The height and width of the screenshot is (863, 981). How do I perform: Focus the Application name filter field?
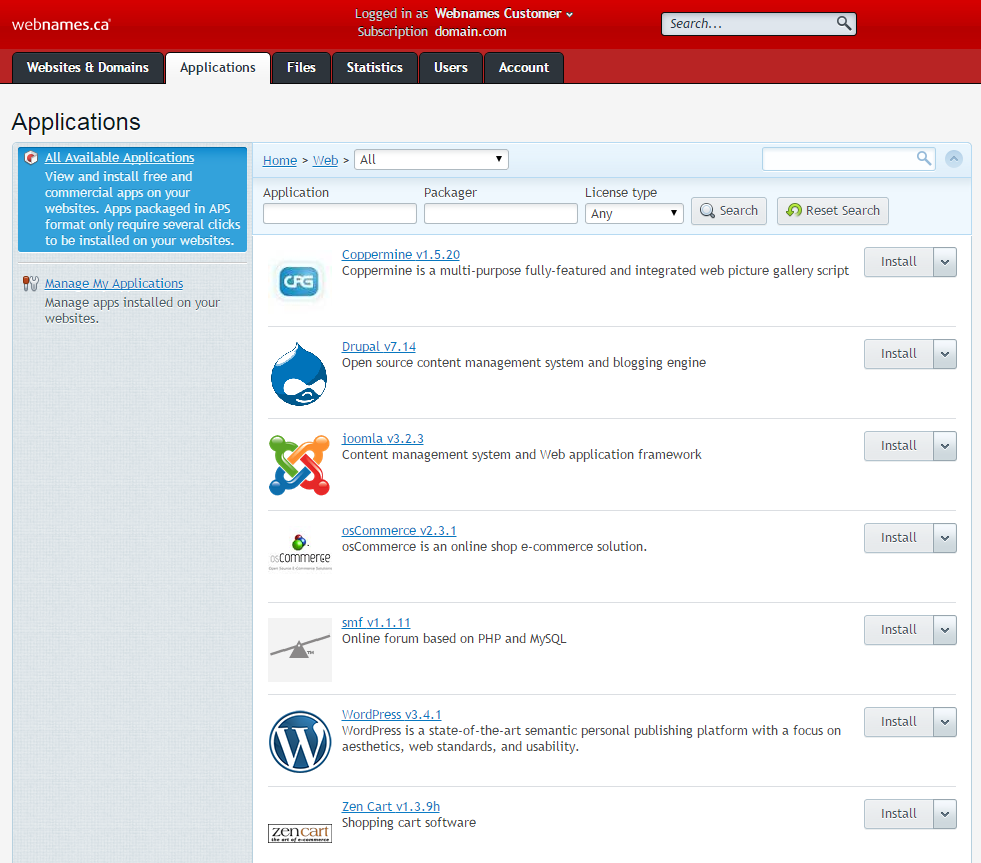coord(340,213)
